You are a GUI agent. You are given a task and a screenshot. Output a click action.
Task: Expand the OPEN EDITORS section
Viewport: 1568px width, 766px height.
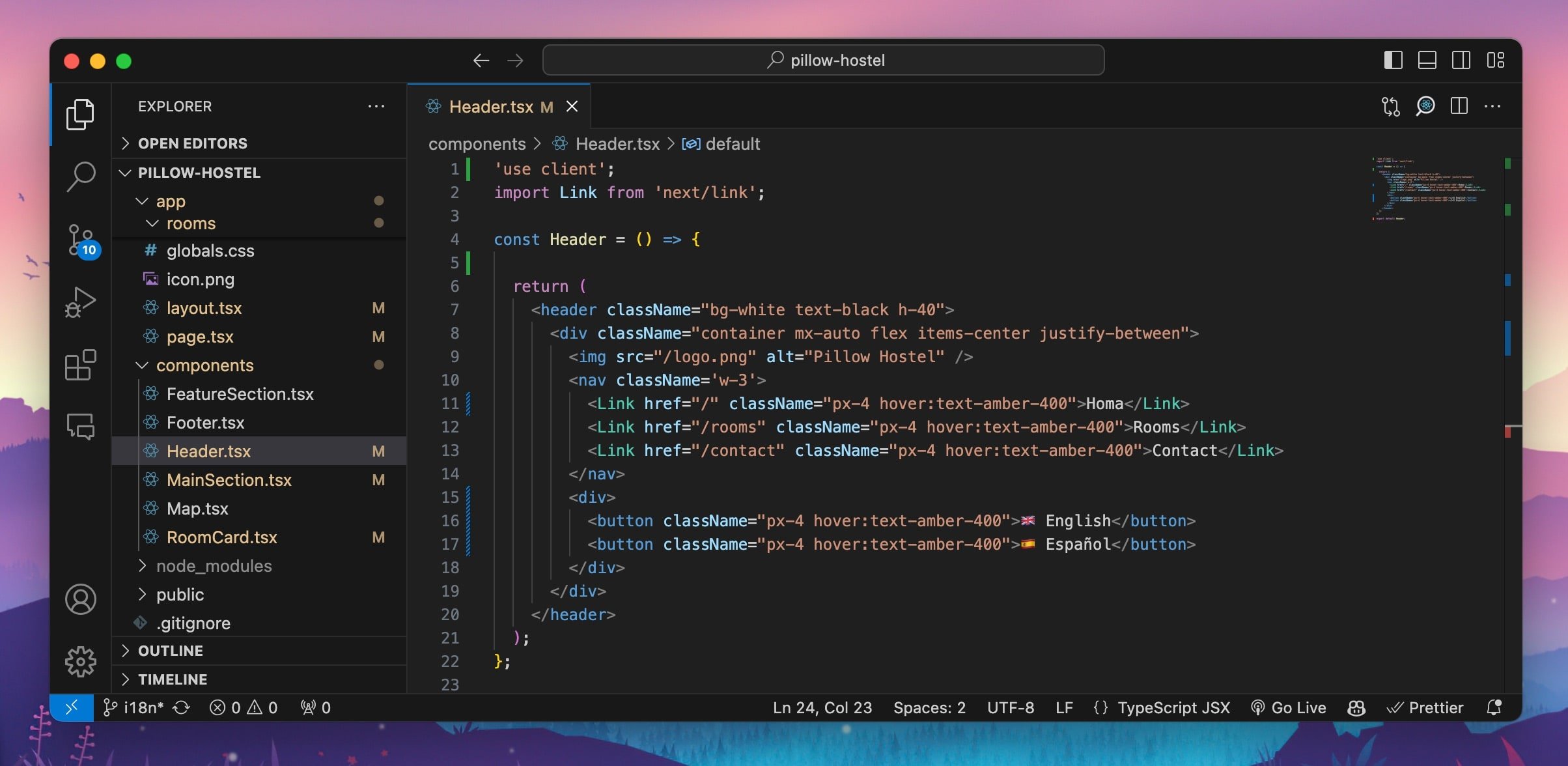click(259, 143)
